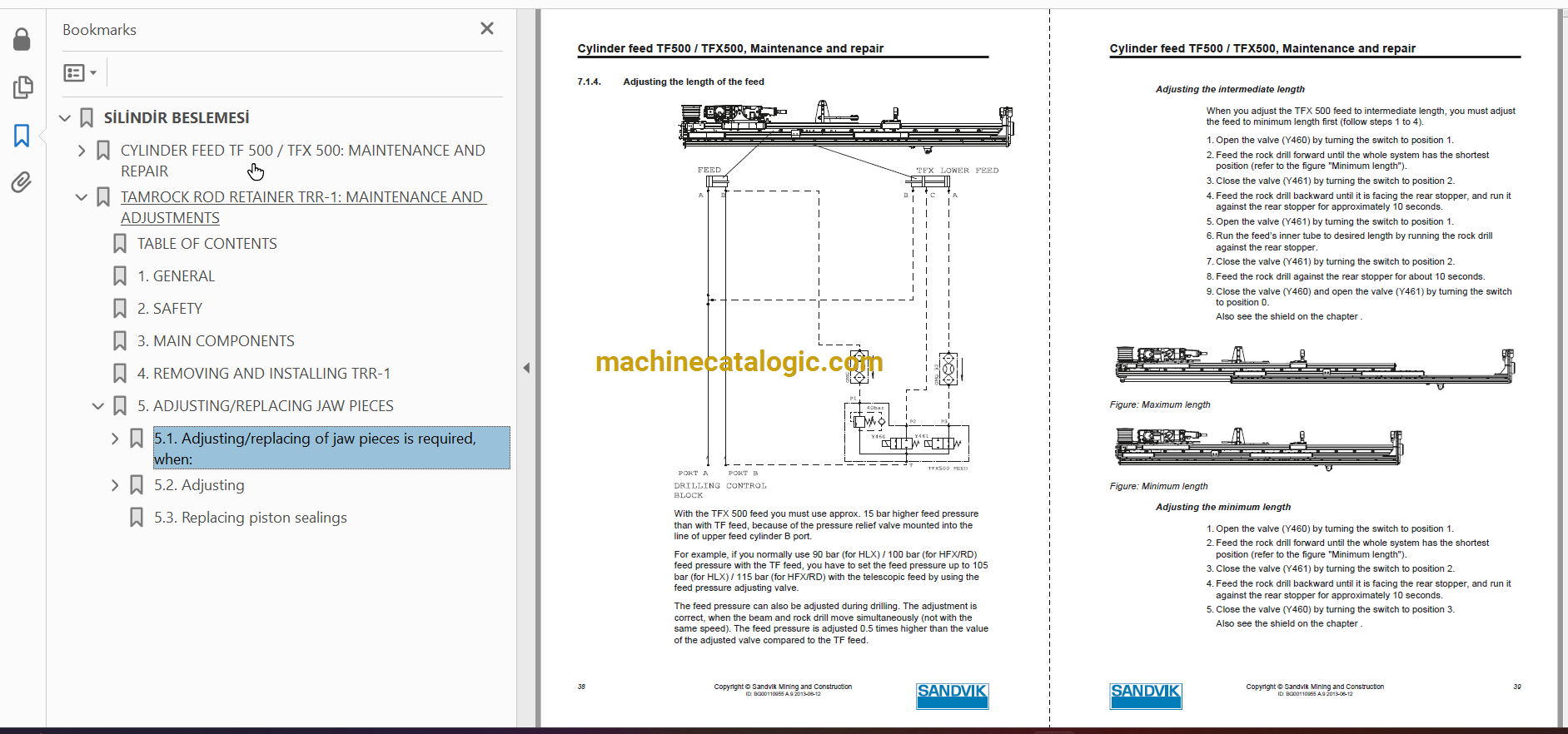The height and width of the screenshot is (734, 1568).
Task: Click the Sandvik logo on page 39
Action: [1146, 696]
